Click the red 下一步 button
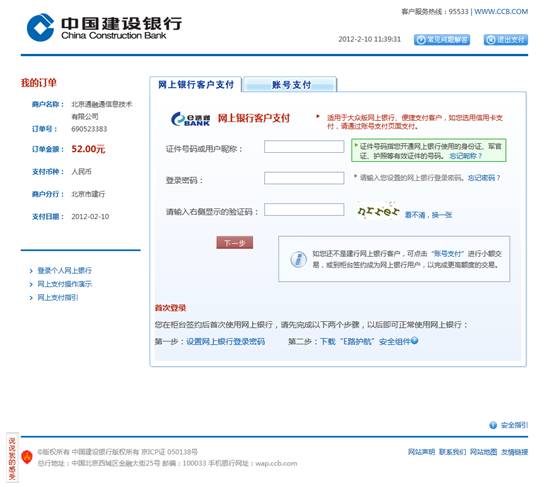Viewport: 554px width, 487px height. pos(235,243)
